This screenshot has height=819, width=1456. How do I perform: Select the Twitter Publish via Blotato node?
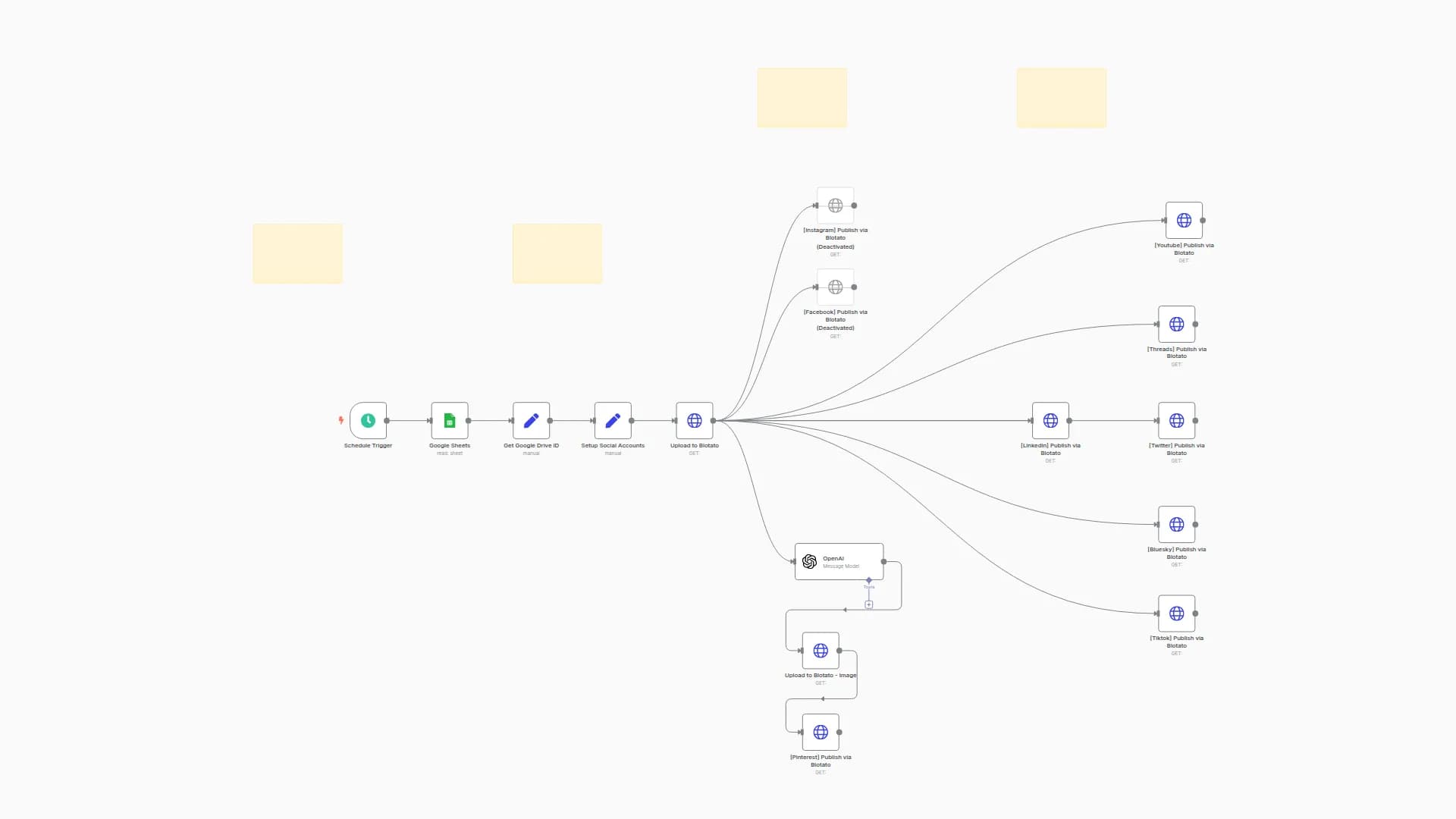coord(1177,420)
